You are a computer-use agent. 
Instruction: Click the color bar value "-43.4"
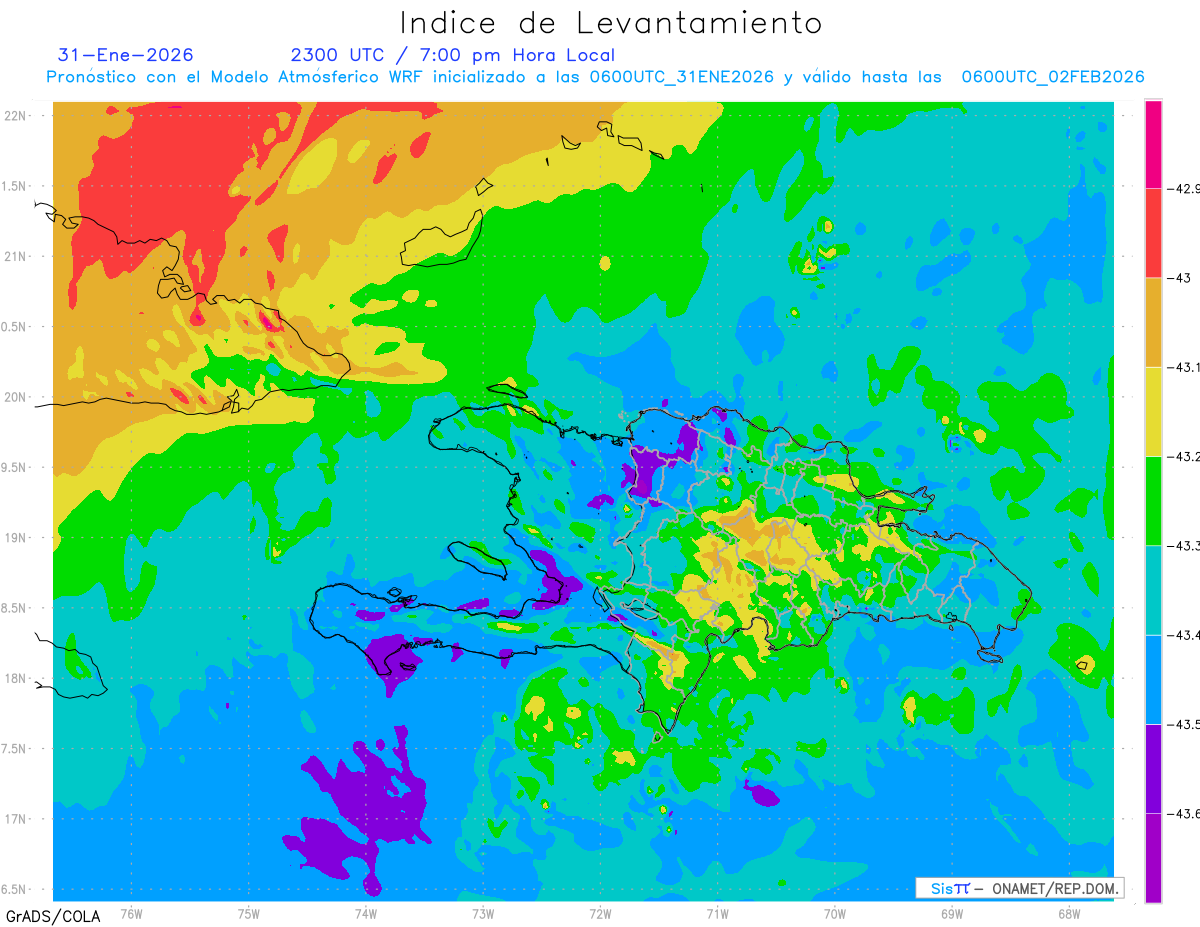coord(1184,635)
